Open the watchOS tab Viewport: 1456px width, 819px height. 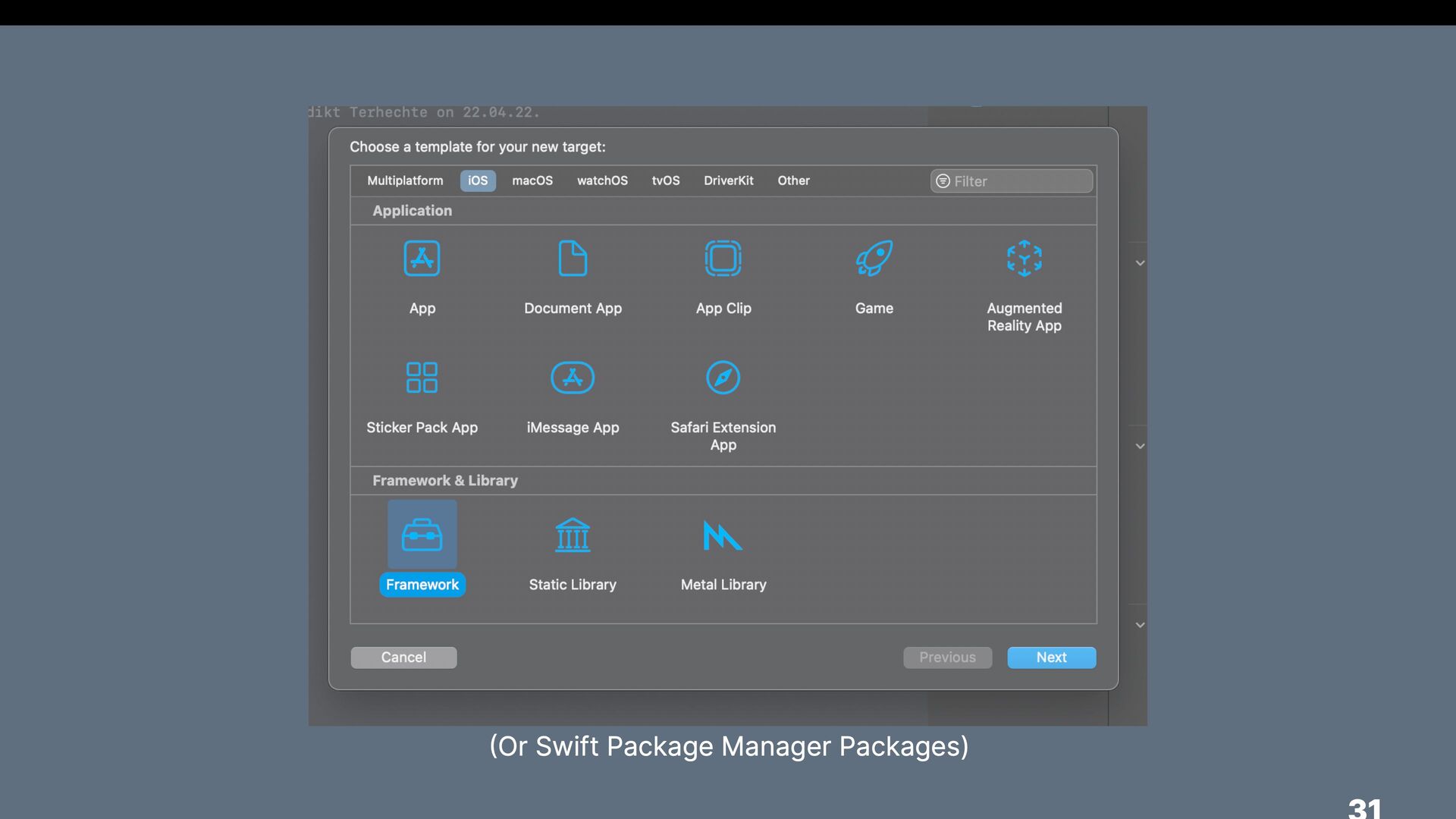click(602, 180)
